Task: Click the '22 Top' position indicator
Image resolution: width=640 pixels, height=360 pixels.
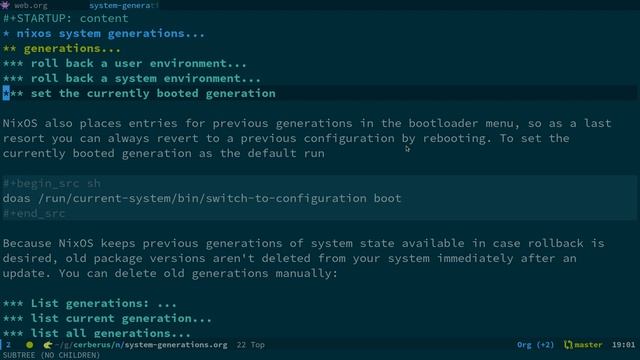Action: coord(251,345)
